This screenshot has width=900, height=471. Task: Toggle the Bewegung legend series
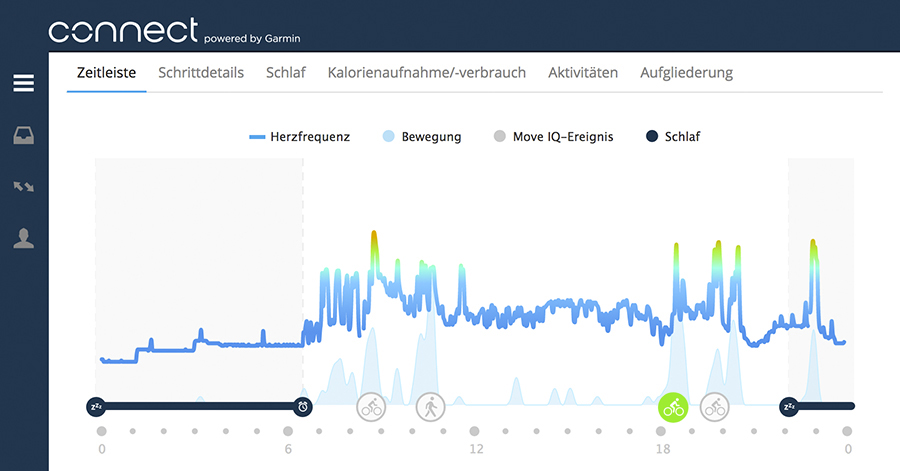pos(421,137)
